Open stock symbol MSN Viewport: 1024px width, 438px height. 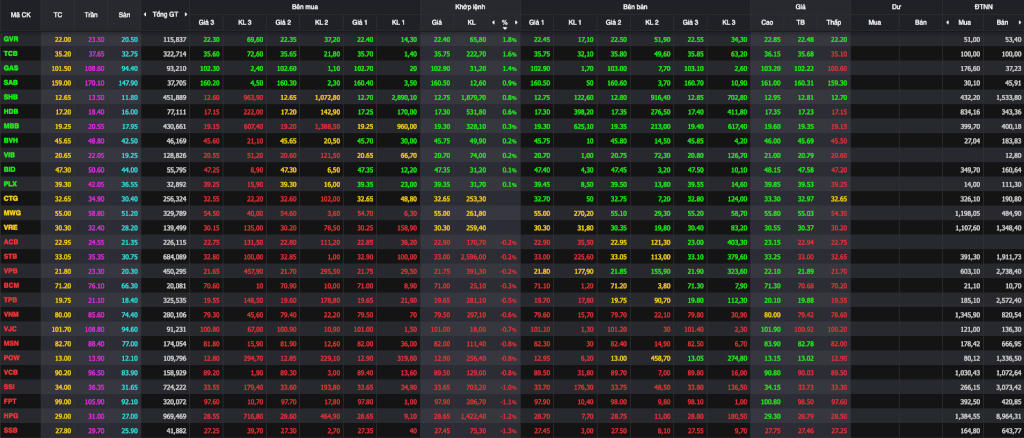[10, 341]
